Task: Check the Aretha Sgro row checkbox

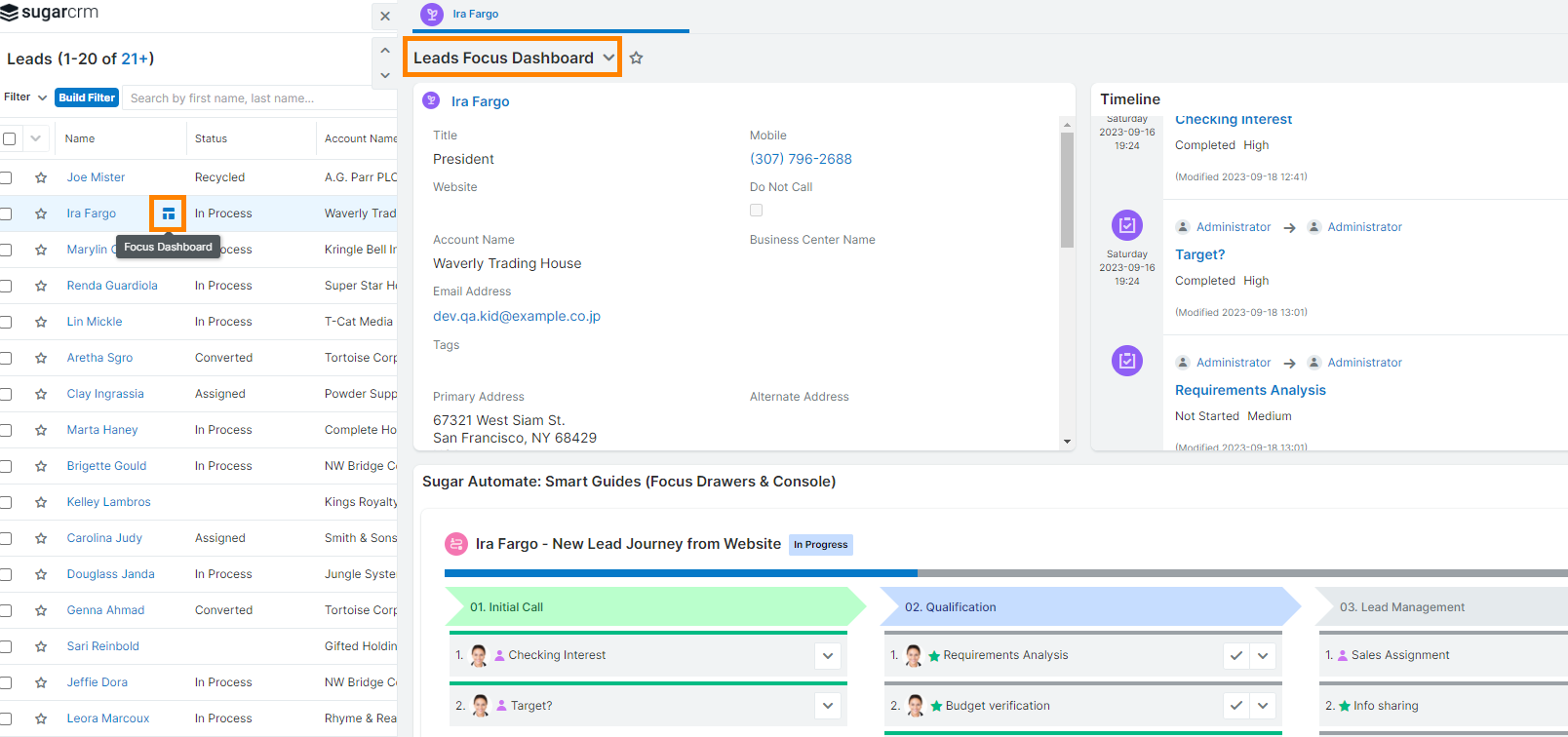Action: (6, 358)
